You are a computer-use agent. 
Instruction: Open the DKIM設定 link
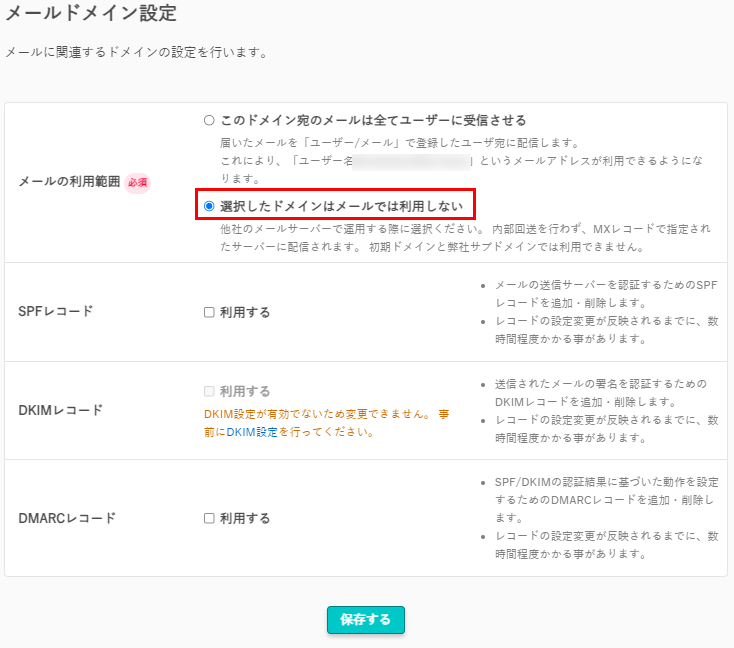click(x=252, y=432)
